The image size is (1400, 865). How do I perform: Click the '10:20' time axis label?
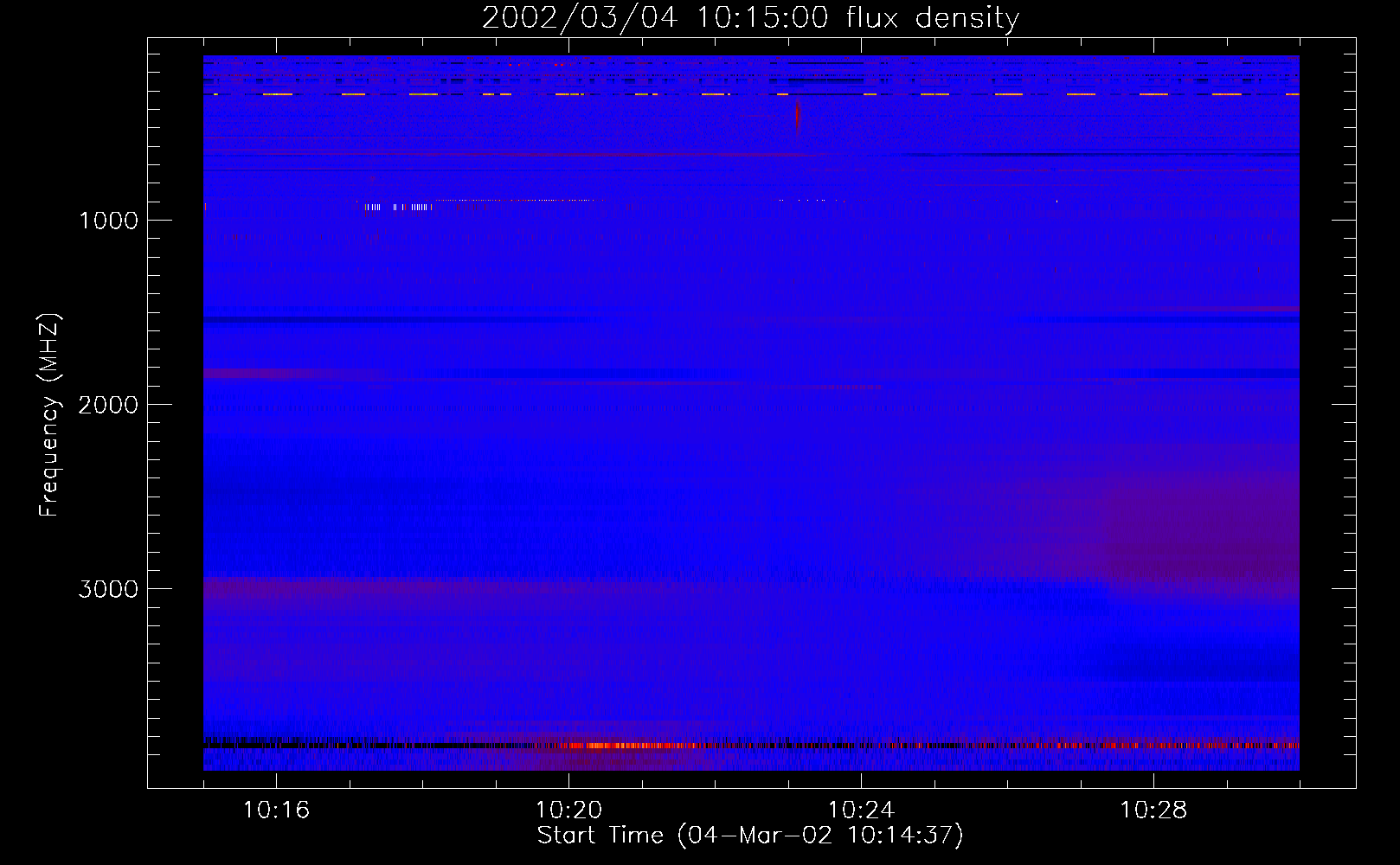pyautogui.click(x=568, y=811)
